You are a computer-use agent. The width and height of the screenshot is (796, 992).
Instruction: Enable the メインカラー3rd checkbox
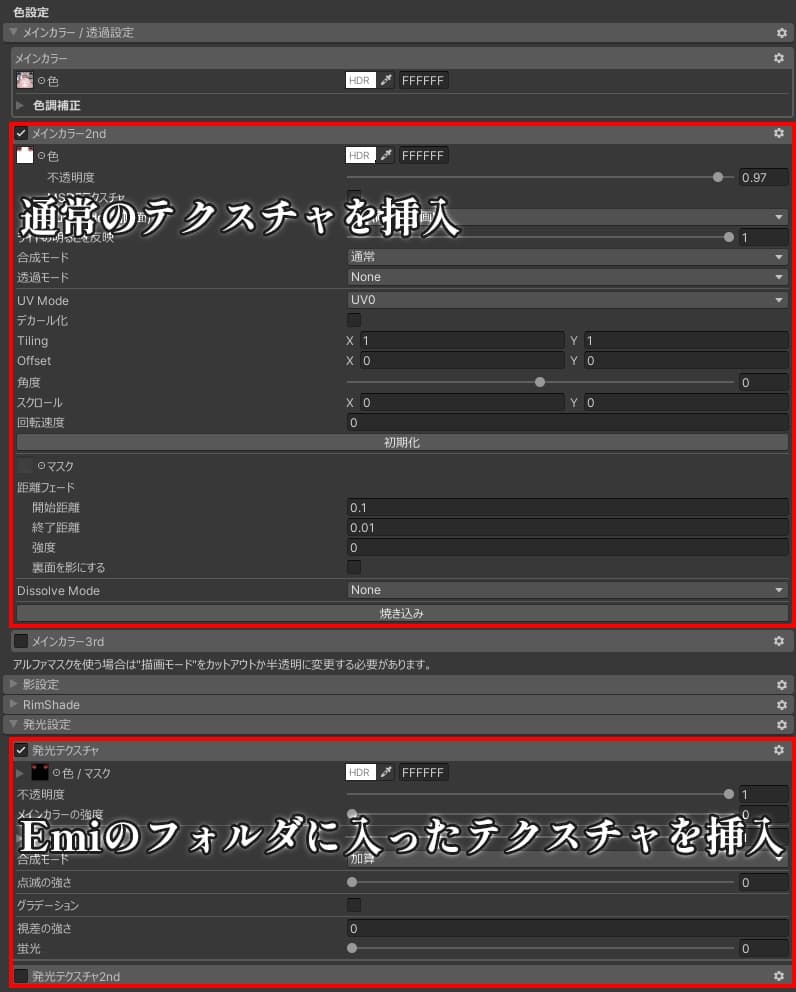[x=21, y=642]
